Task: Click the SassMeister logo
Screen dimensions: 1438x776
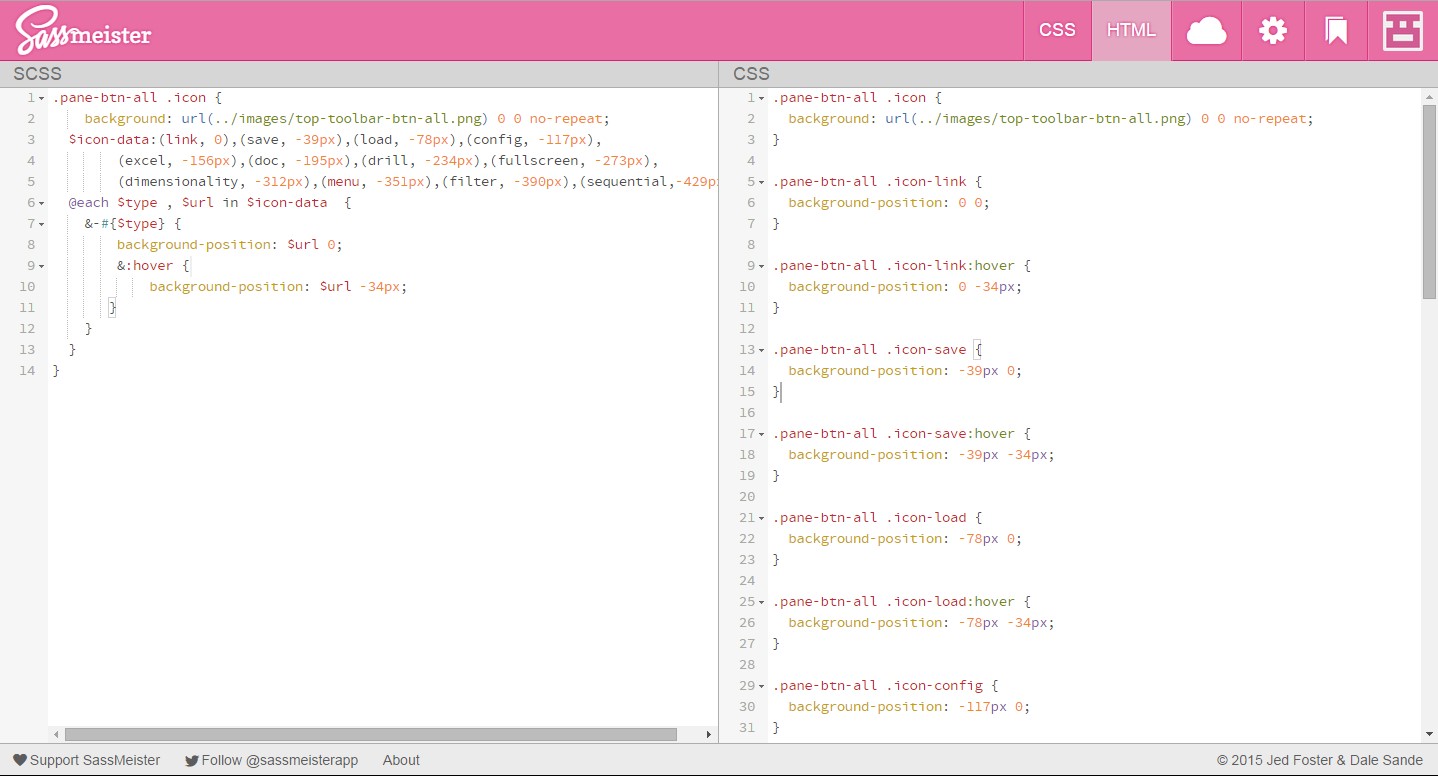Action: pyautogui.click(x=83, y=31)
